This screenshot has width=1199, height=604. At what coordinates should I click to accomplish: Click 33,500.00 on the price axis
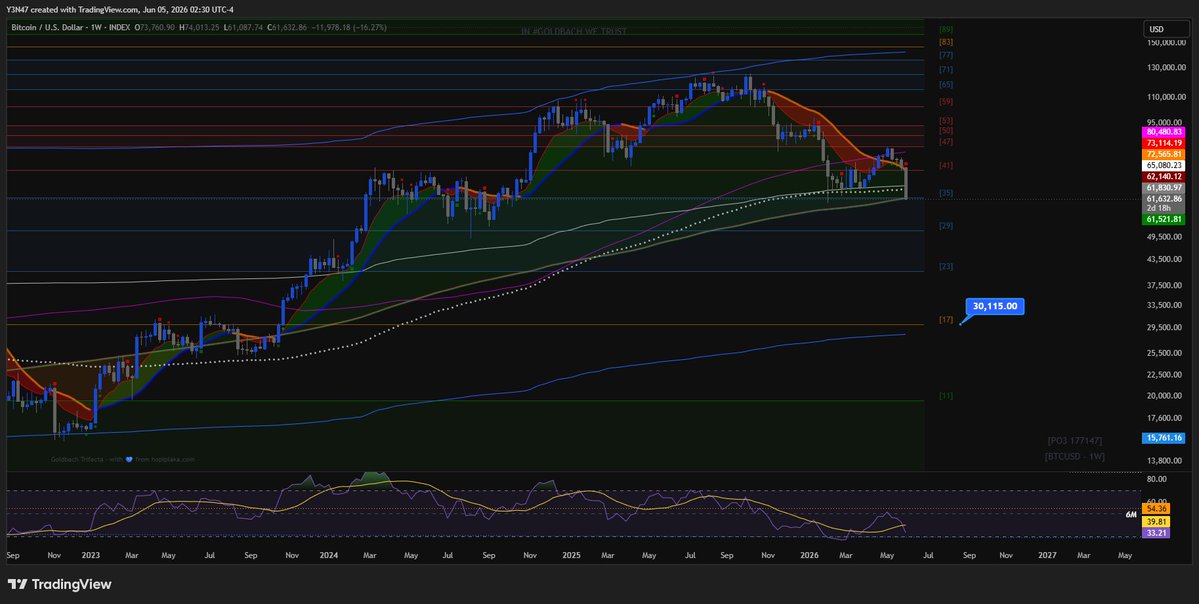click(1165, 306)
